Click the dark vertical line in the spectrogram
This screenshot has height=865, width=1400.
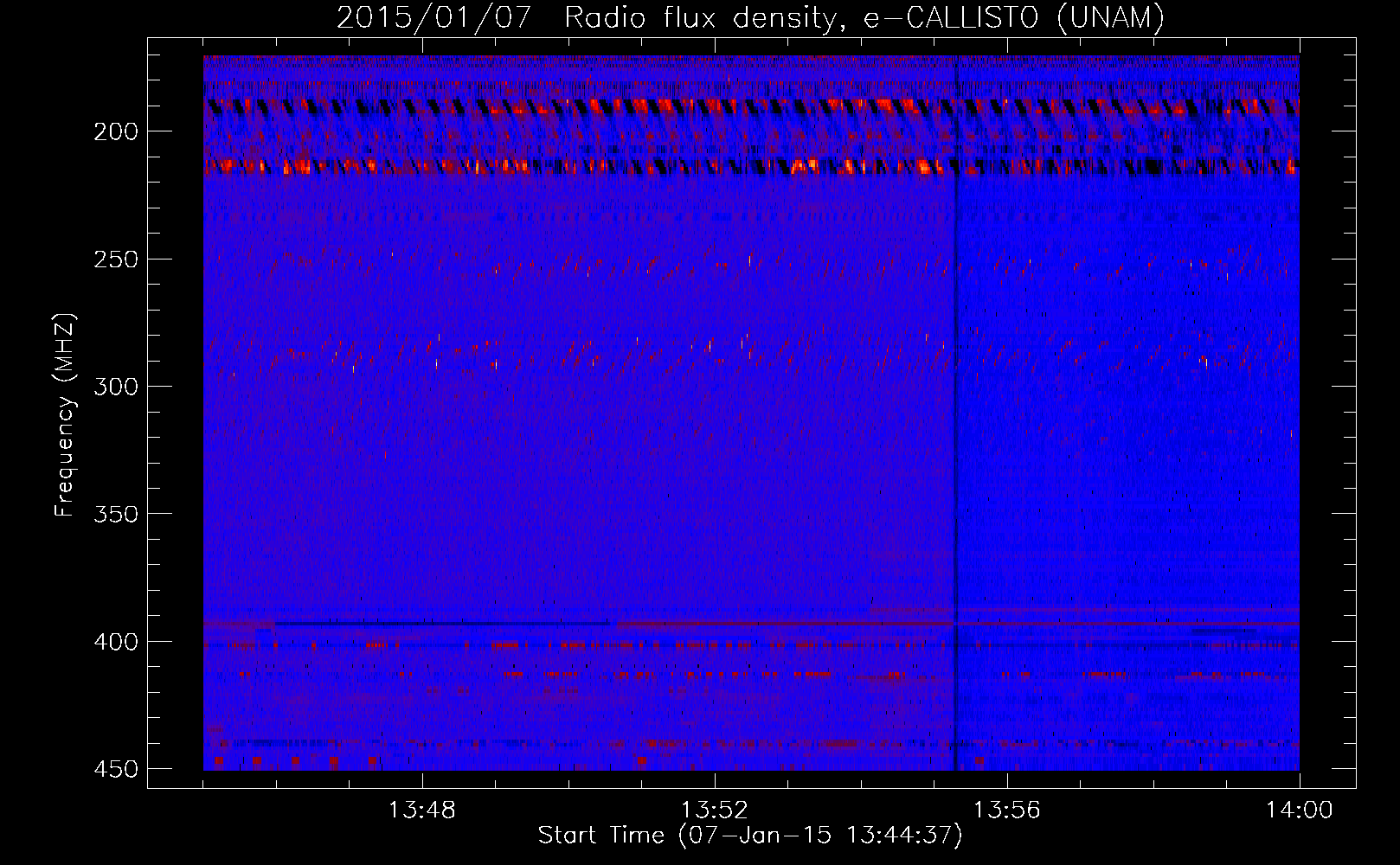(x=955, y=413)
